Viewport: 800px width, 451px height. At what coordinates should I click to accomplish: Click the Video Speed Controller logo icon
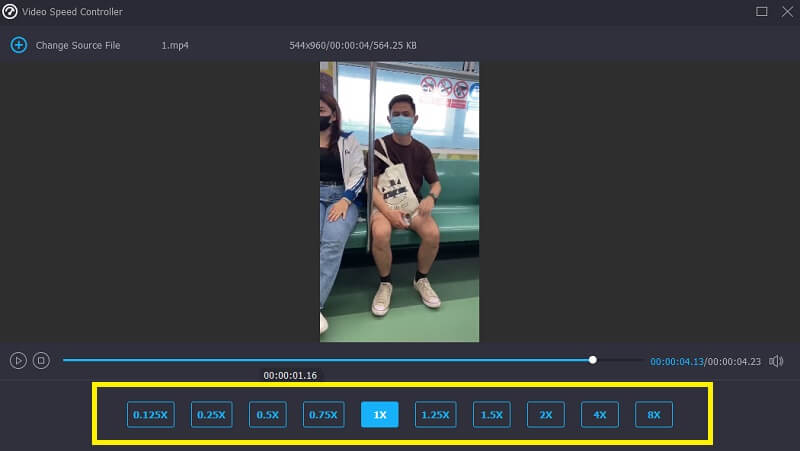tap(11, 11)
